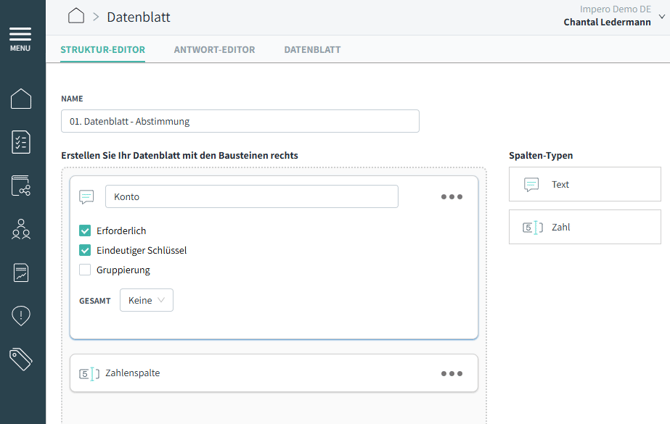Switch to the Antwort-Editor tab
This screenshot has height=424, width=670.
tap(214, 50)
